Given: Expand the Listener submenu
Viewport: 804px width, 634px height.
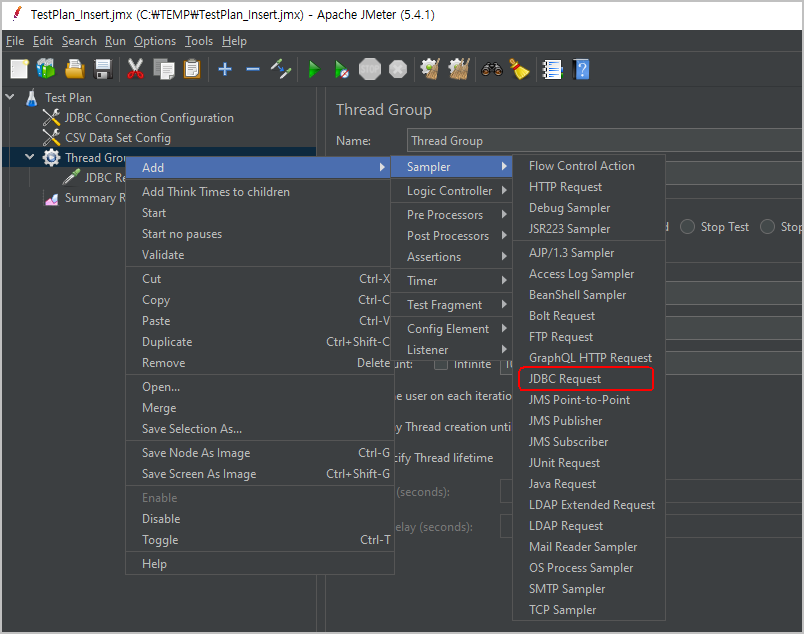Looking at the screenshot, I should [451, 350].
